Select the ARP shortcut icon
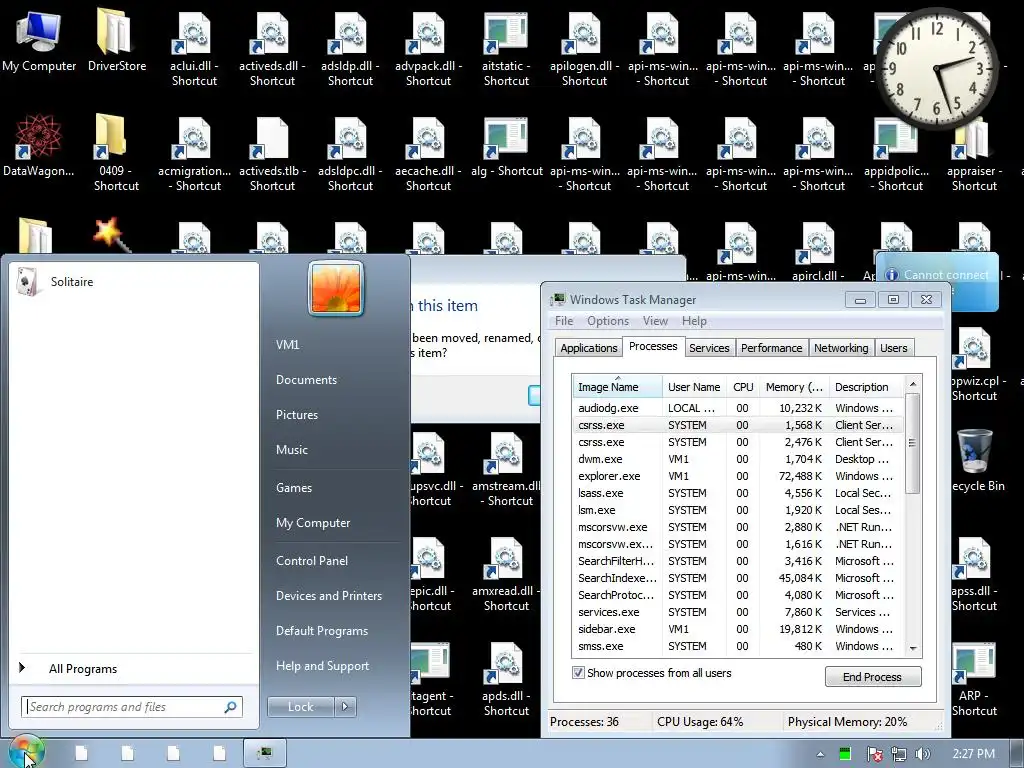 974,679
